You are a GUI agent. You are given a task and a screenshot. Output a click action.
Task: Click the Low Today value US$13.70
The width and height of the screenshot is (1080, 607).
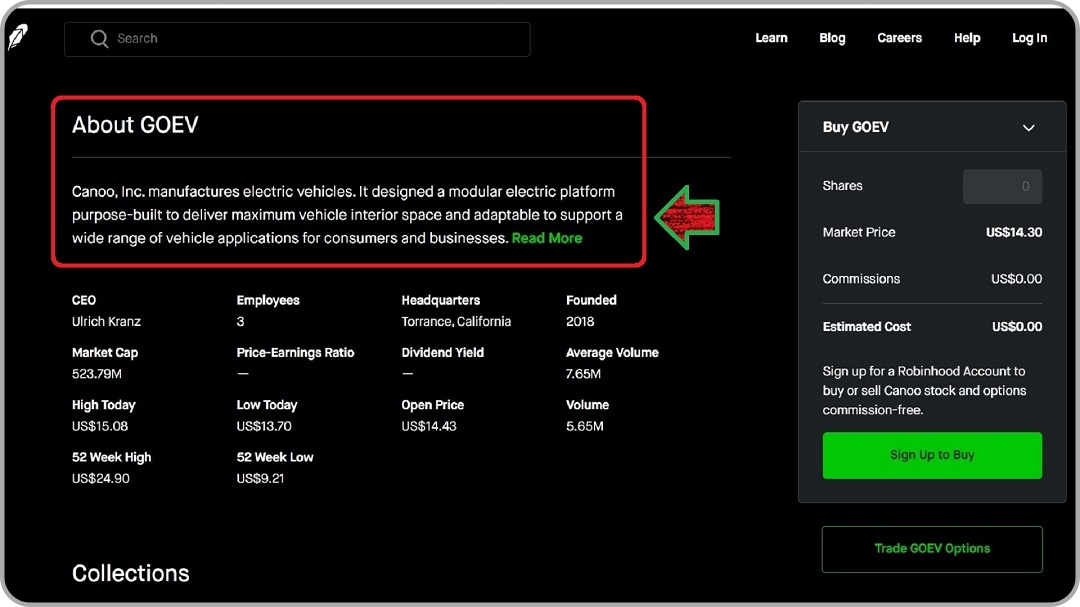pyautogui.click(x=264, y=426)
